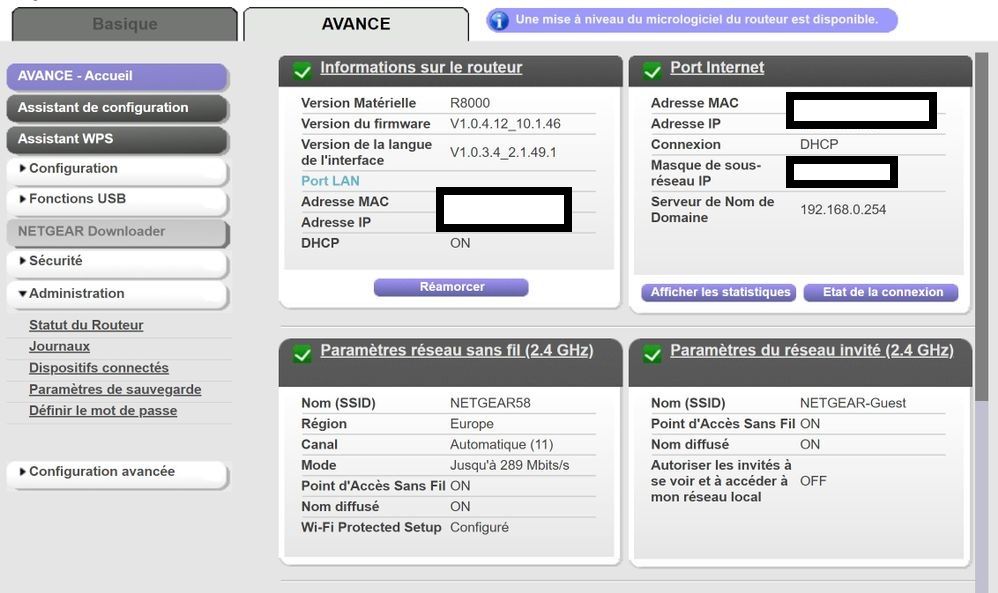The height and width of the screenshot is (593, 998).
Task: Click the Port LAN label
Action: point(330,181)
